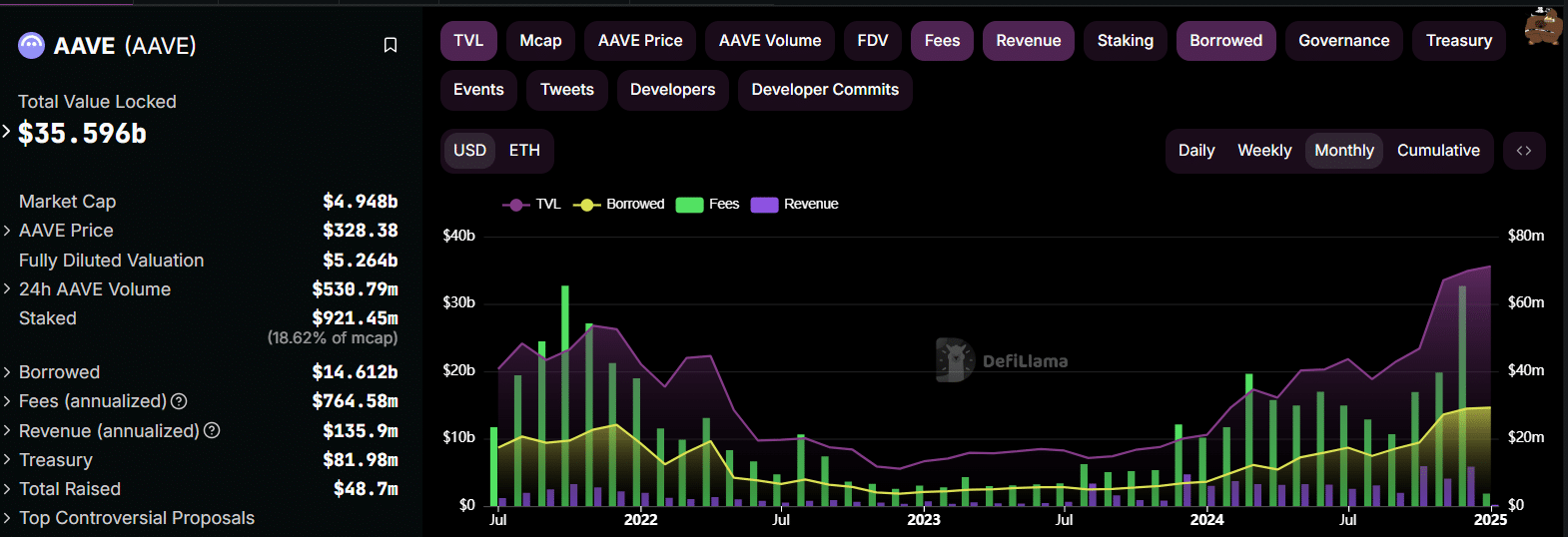This screenshot has height=537, width=1568.
Task: Click the info icon beside Fees (annualized)
Action: point(179,401)
